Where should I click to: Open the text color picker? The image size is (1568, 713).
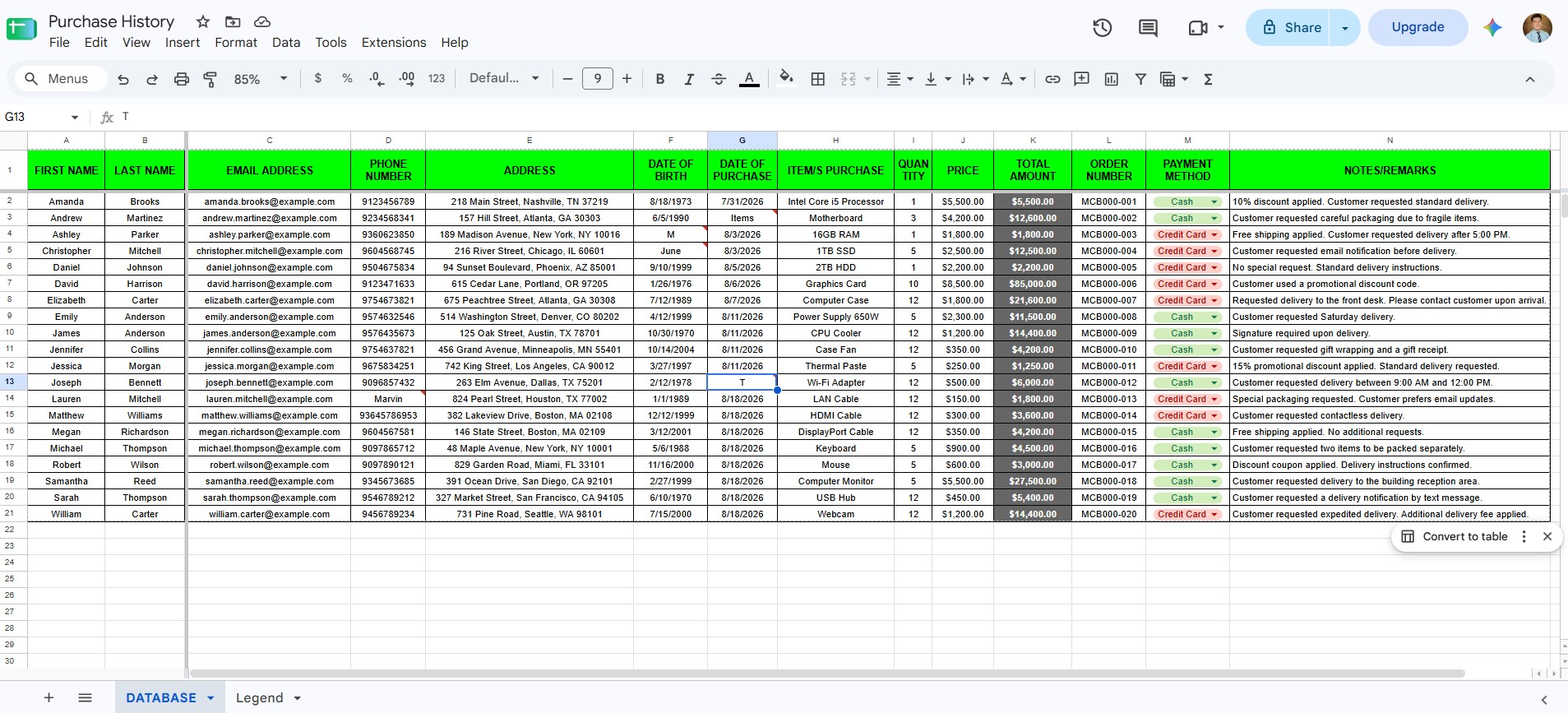(749, 79)
